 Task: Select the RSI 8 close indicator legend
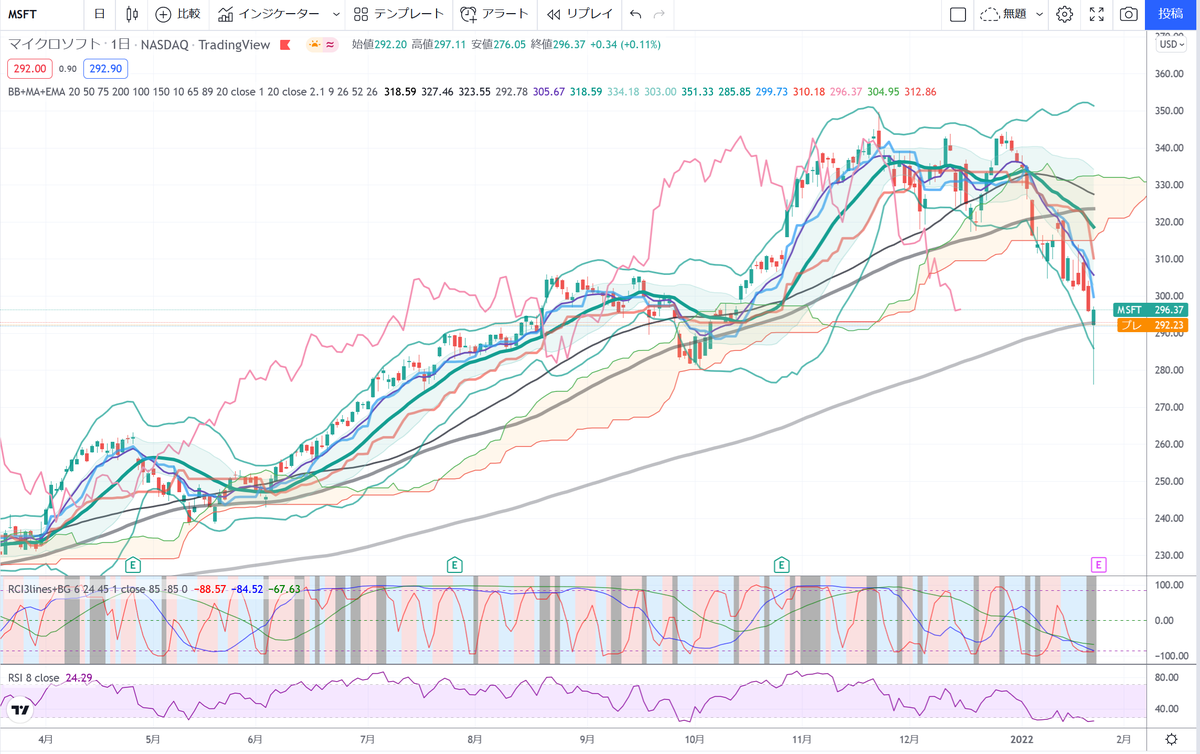coord(34,677)
